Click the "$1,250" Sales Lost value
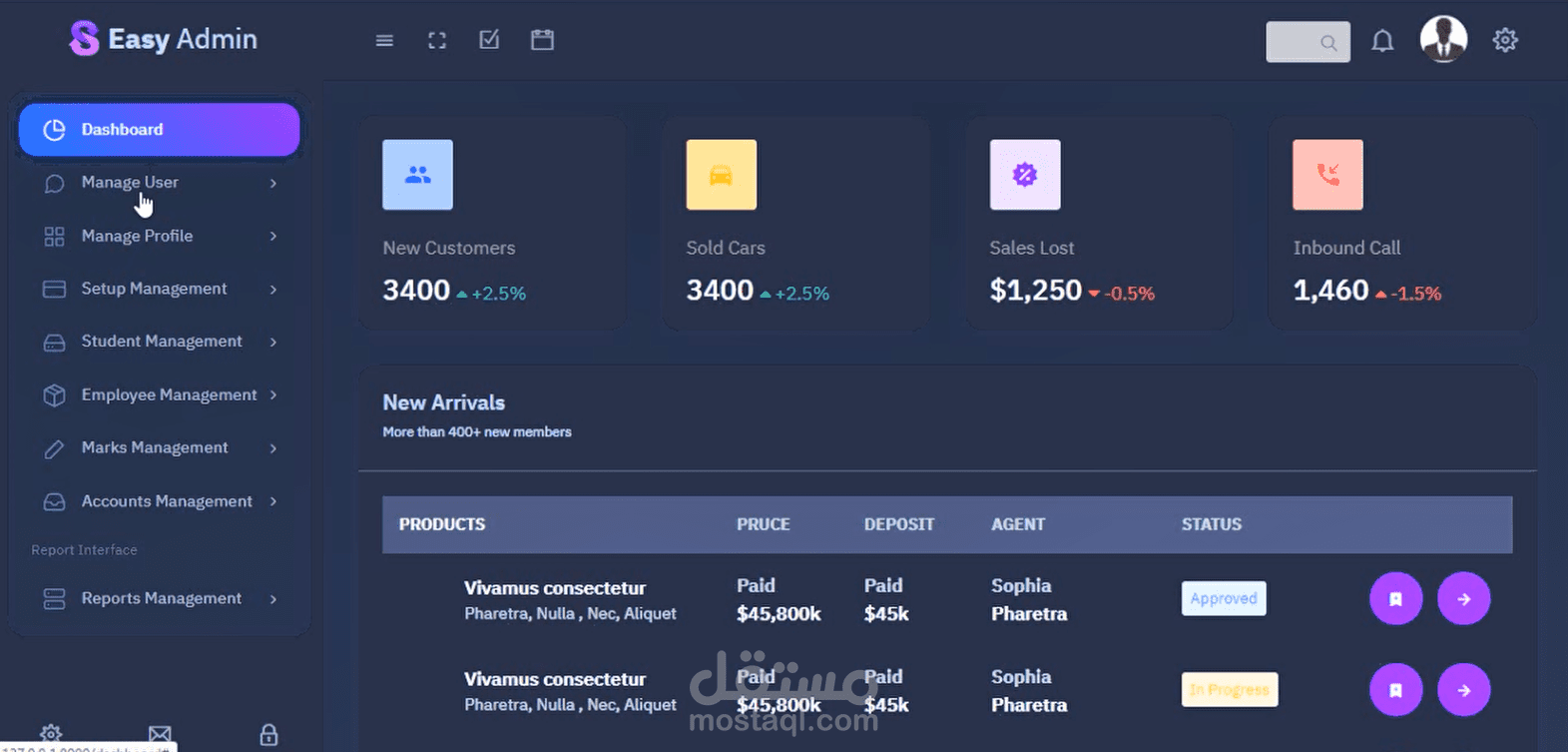Image resolution: width=1568 pixels, height=752 pixels. click(1036, 291)
